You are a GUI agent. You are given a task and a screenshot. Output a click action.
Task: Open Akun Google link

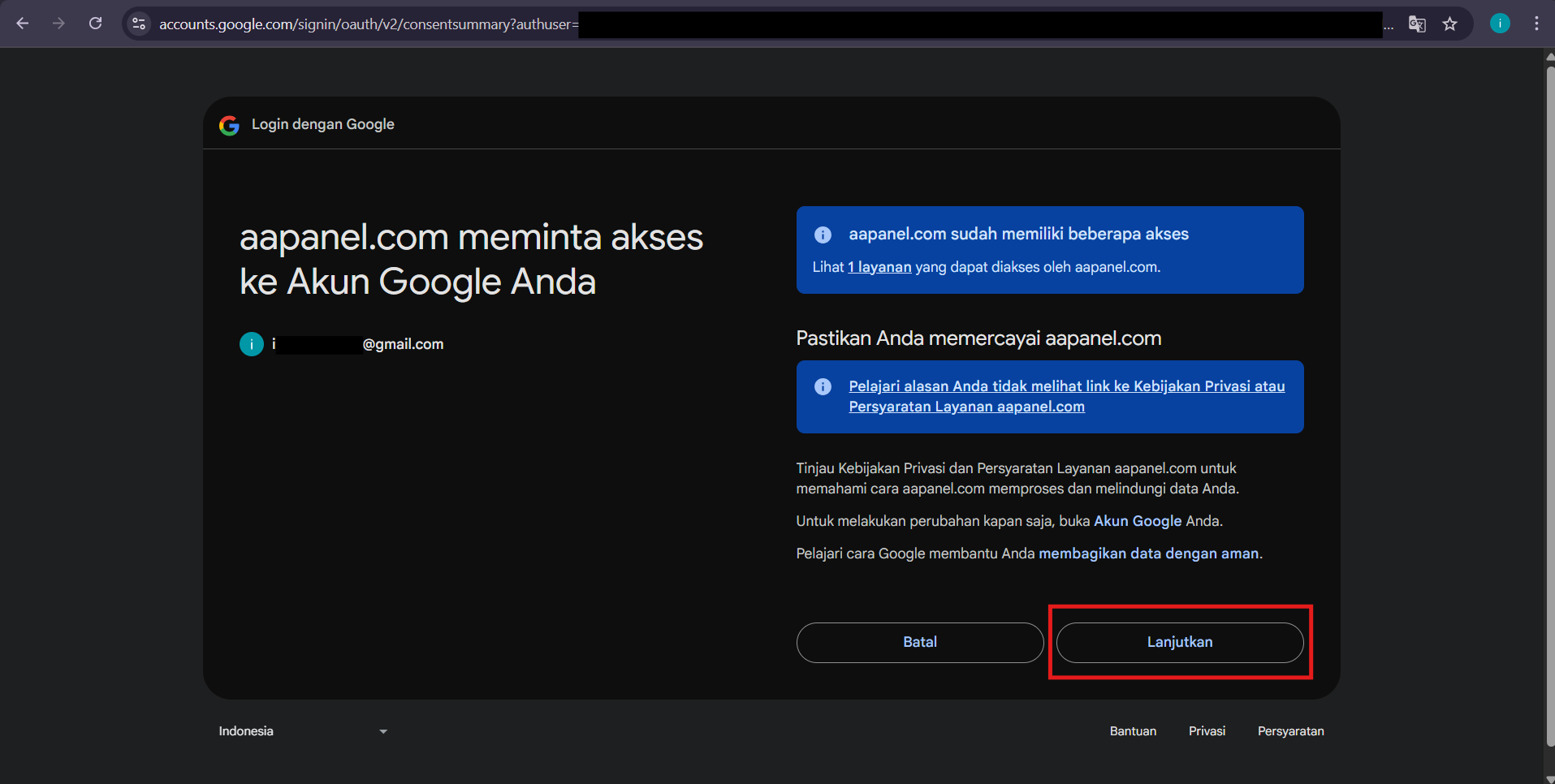coord(1137,520)
